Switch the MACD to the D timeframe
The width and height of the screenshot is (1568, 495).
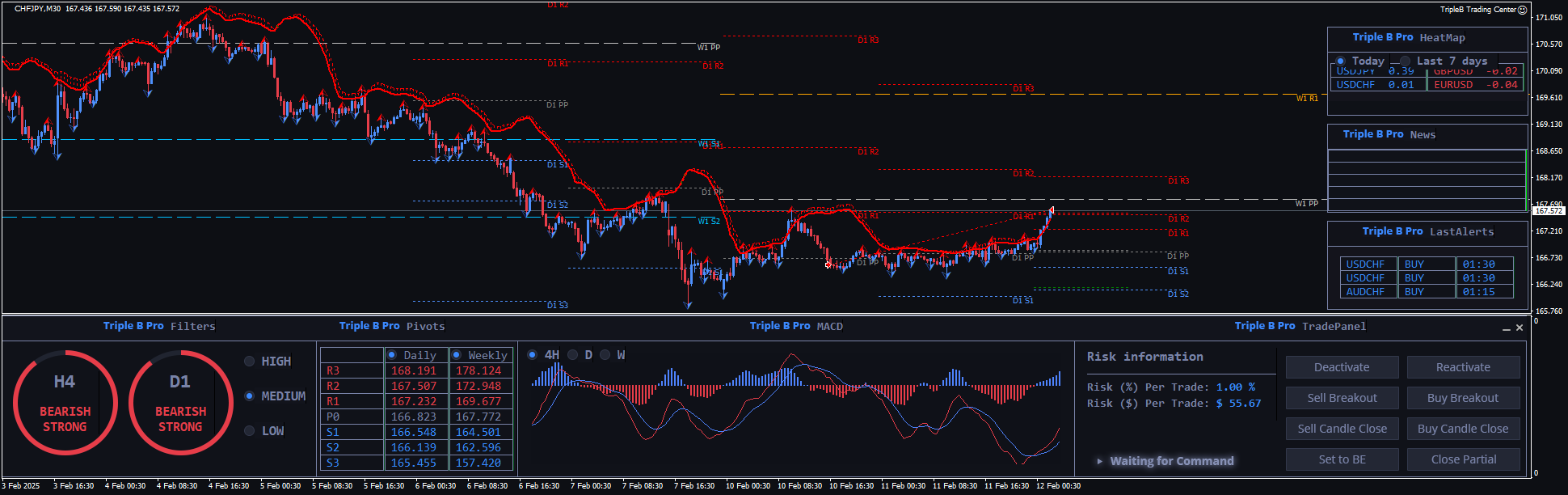pyautogui.click(x=573, y=355)
